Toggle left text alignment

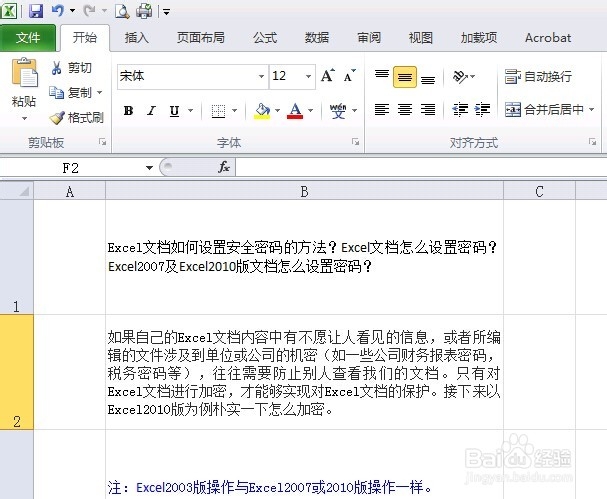pos(382,110)
